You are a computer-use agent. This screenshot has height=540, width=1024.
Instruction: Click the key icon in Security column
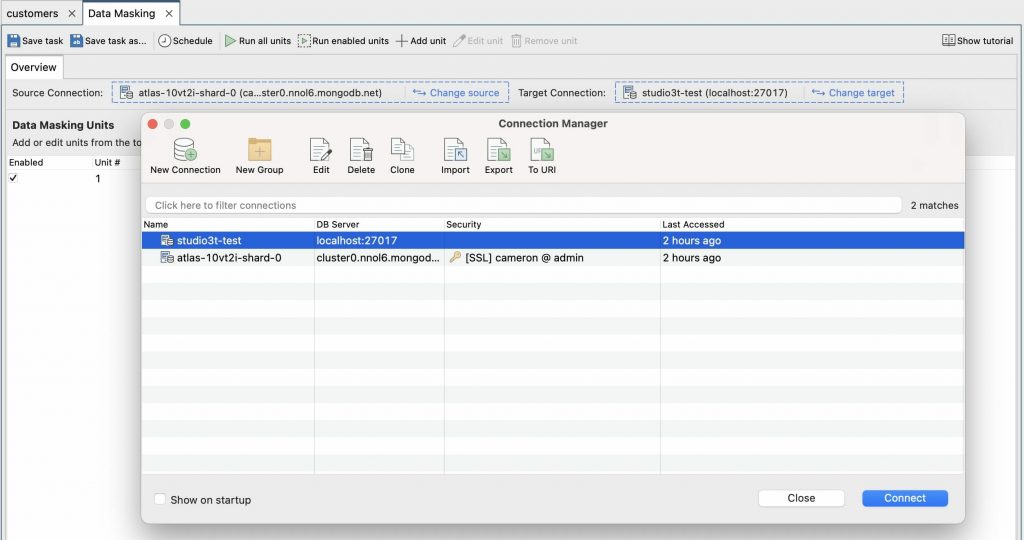(x=455, y=257)
